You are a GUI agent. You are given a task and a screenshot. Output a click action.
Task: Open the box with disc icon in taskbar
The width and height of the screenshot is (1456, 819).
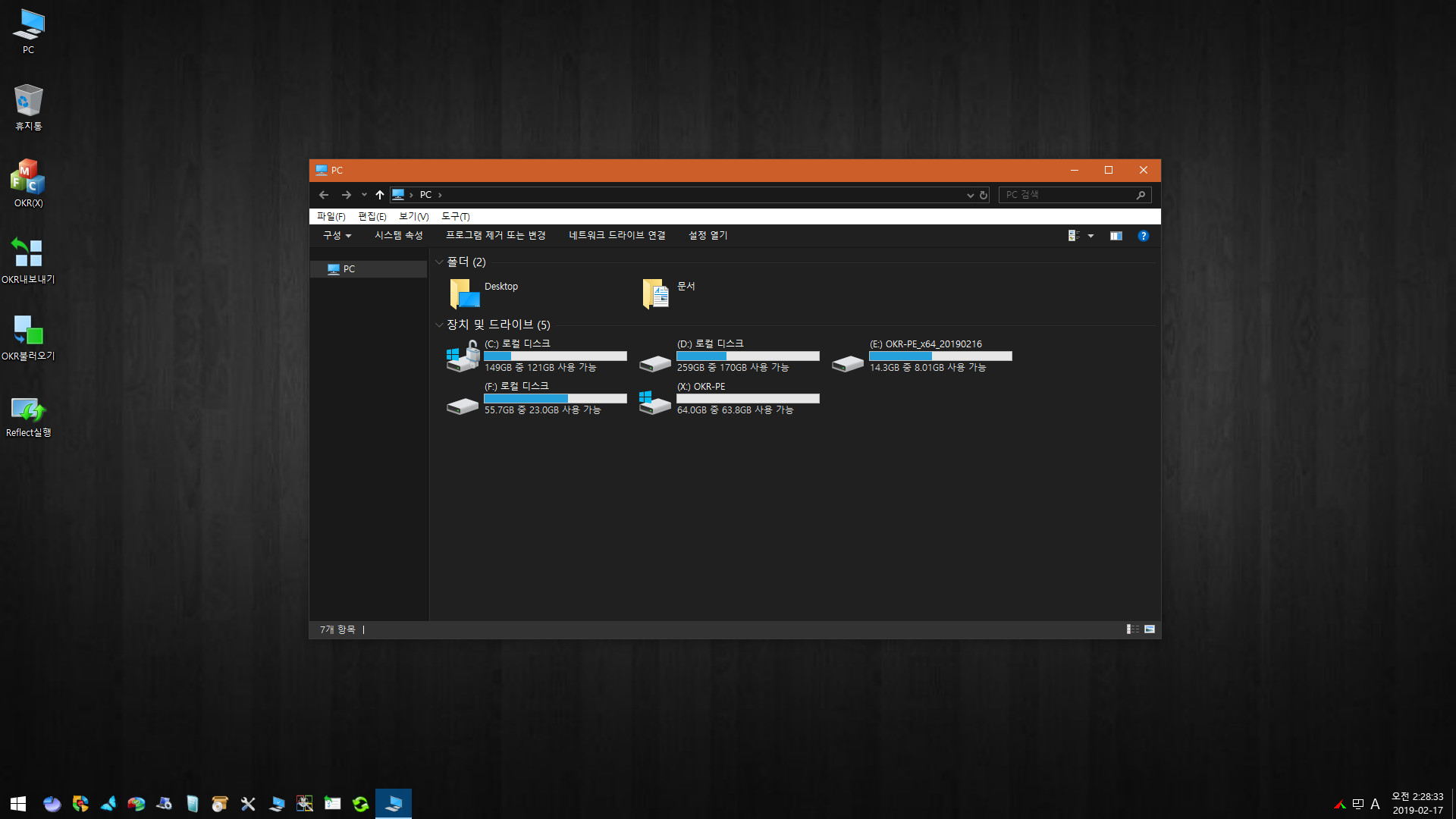[220, 804]
